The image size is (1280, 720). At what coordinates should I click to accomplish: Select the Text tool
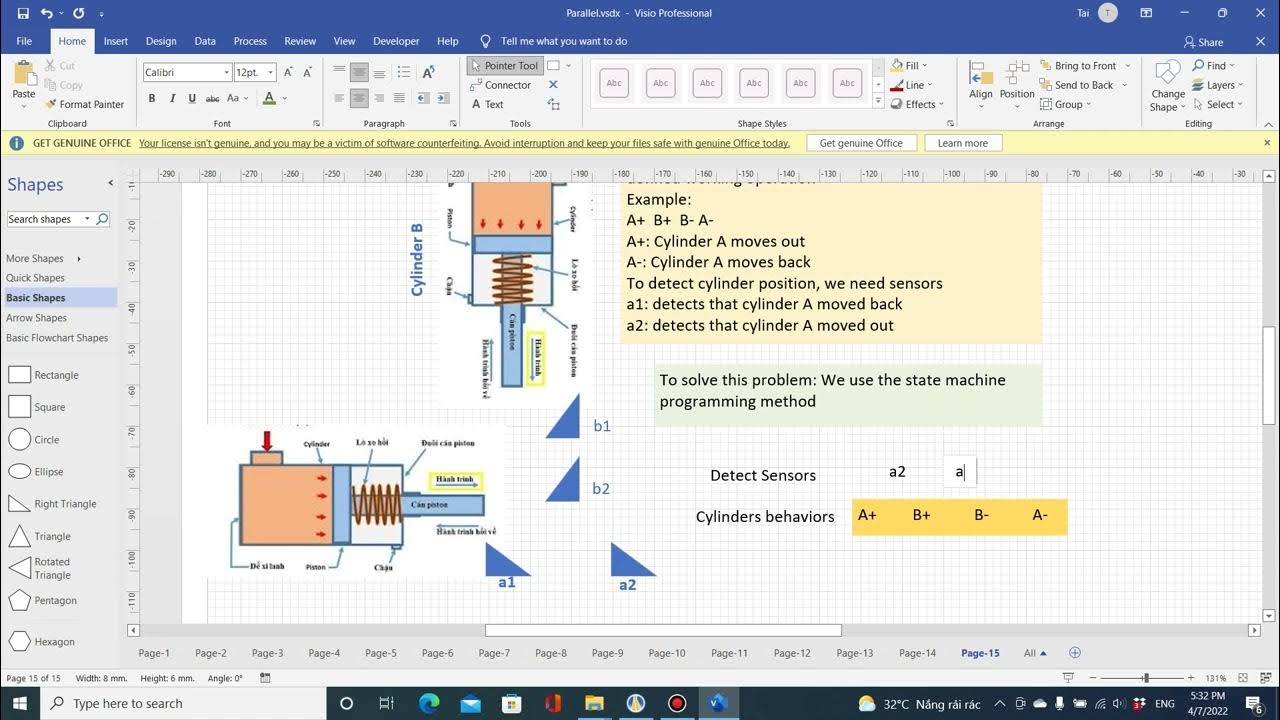(x=486, y=104)
